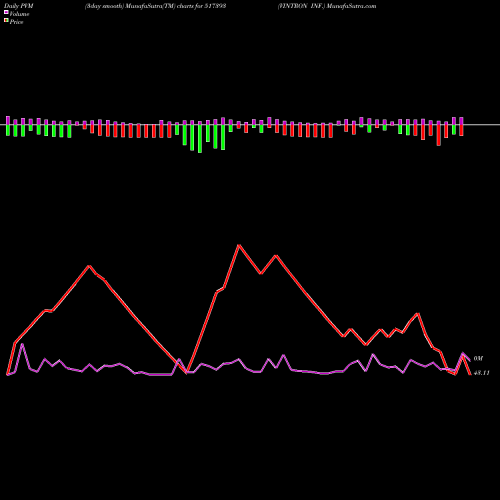Image resolution: width=500 pixels, height=500 pixels.
Task: Click the '(3day smooth) MunafaSutra(TM) charts for 517393' heading
Action: pos(156,6)
